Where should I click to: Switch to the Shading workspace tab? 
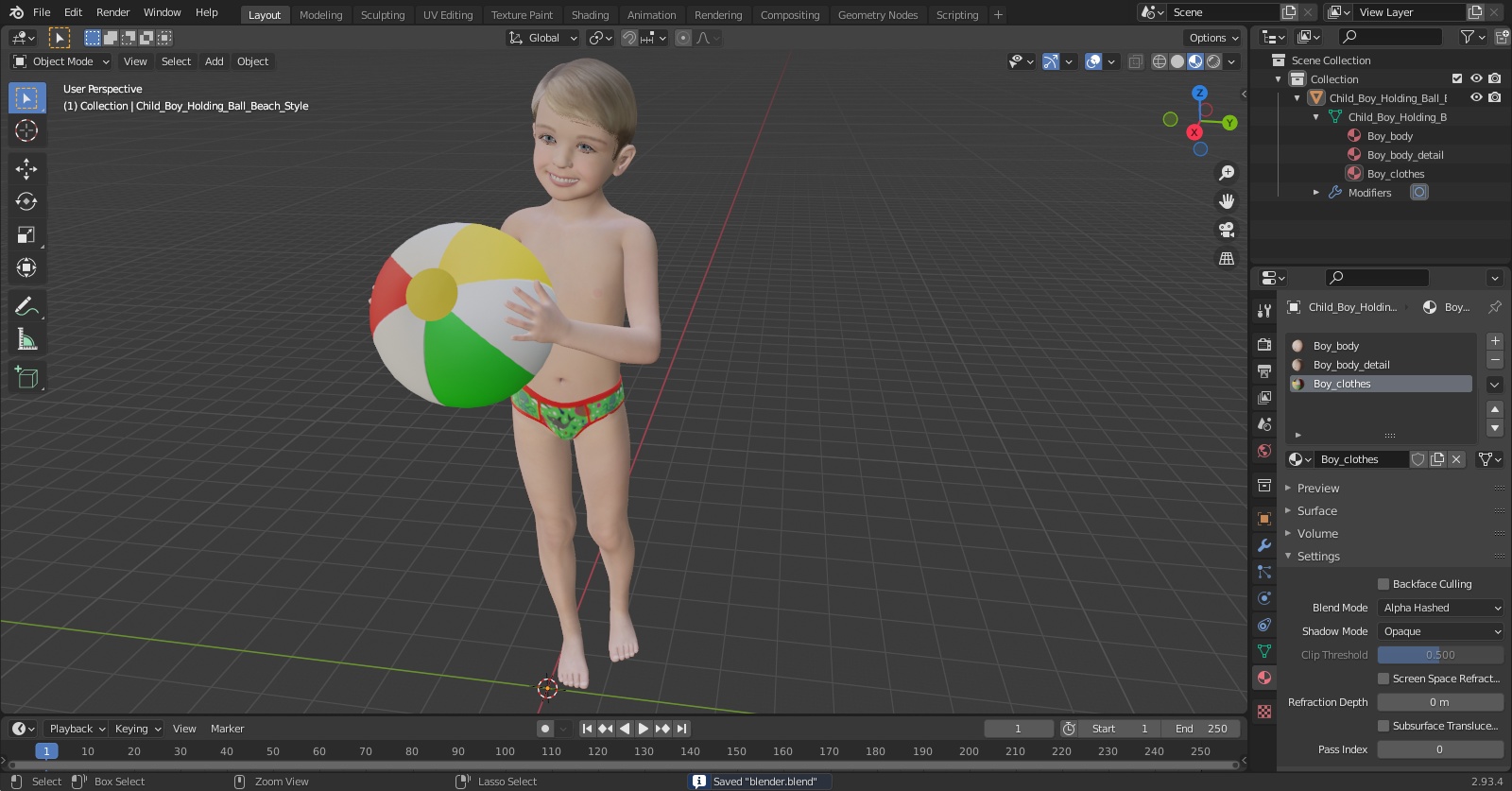click(x=590, y=15)
